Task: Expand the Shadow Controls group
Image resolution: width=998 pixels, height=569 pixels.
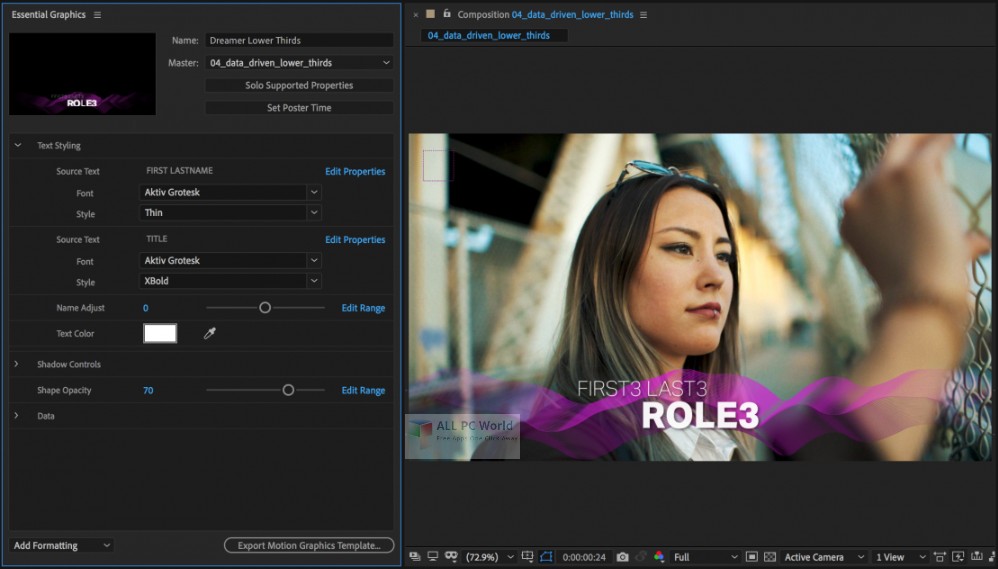Action: tap(16, 364)
